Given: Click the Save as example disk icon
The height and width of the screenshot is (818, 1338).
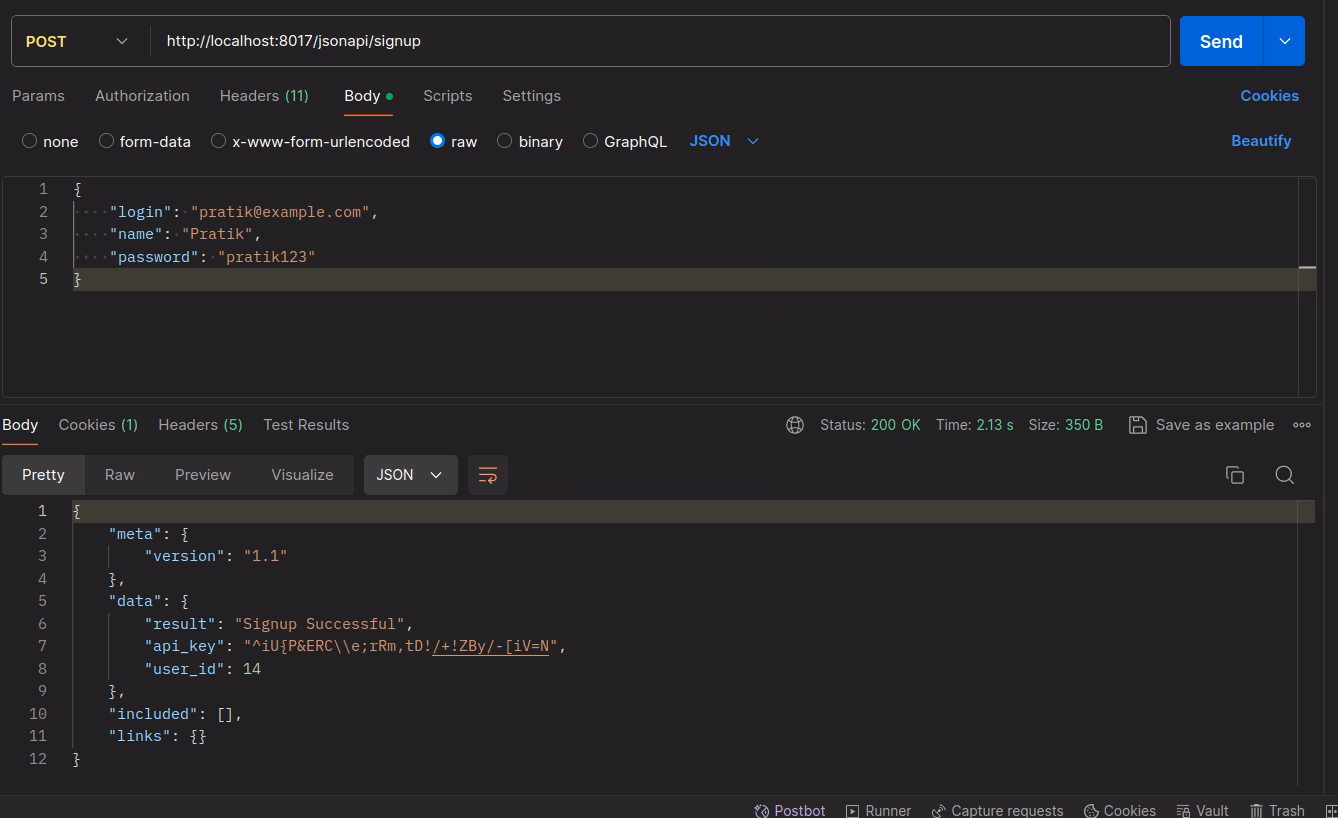Looking at the screenshot, I should click(x=1137, y=425).
